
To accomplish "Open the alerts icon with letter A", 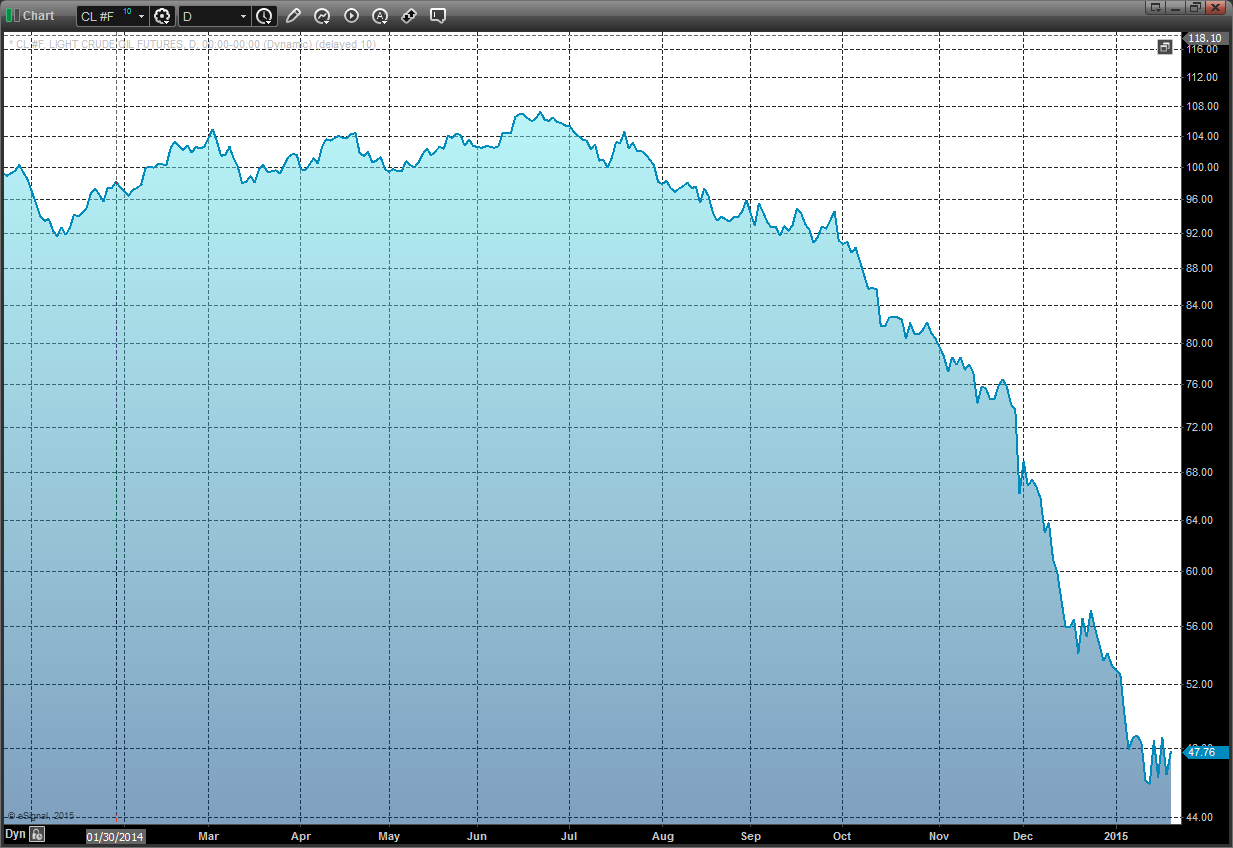I will tap(380, 16).
